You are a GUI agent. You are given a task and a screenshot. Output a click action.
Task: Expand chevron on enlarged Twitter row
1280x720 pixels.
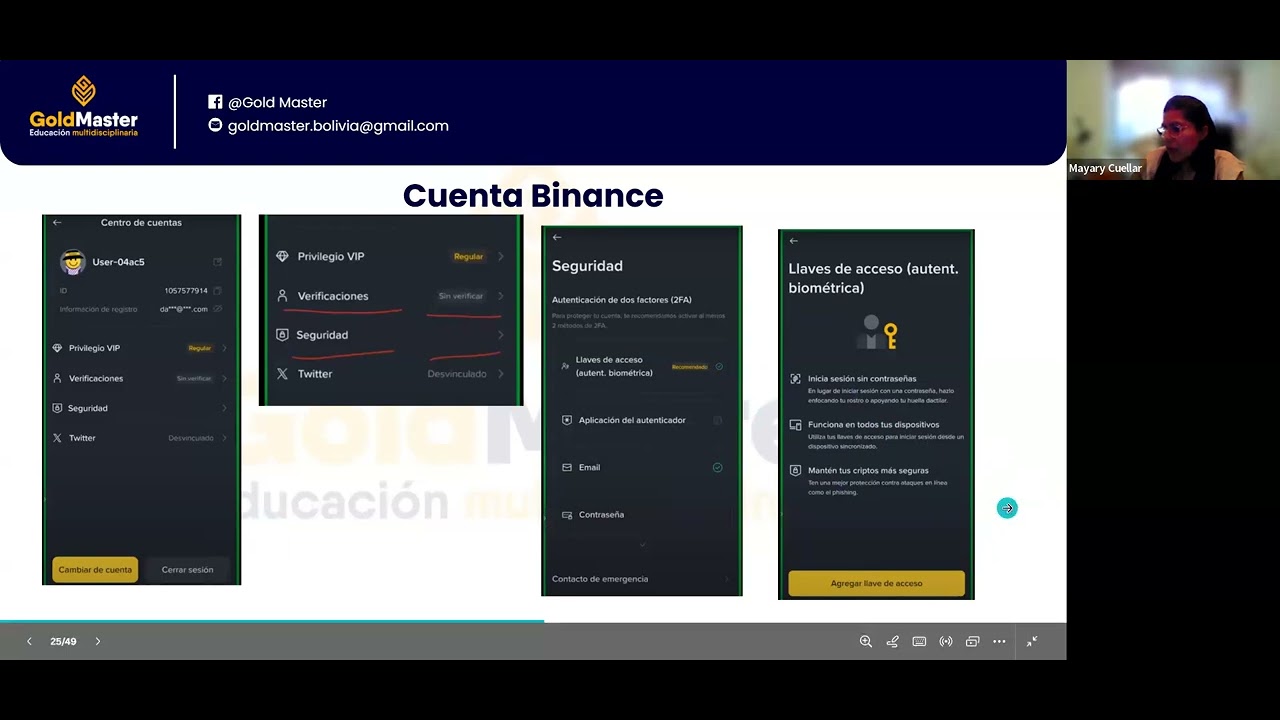tap(501, 374)
